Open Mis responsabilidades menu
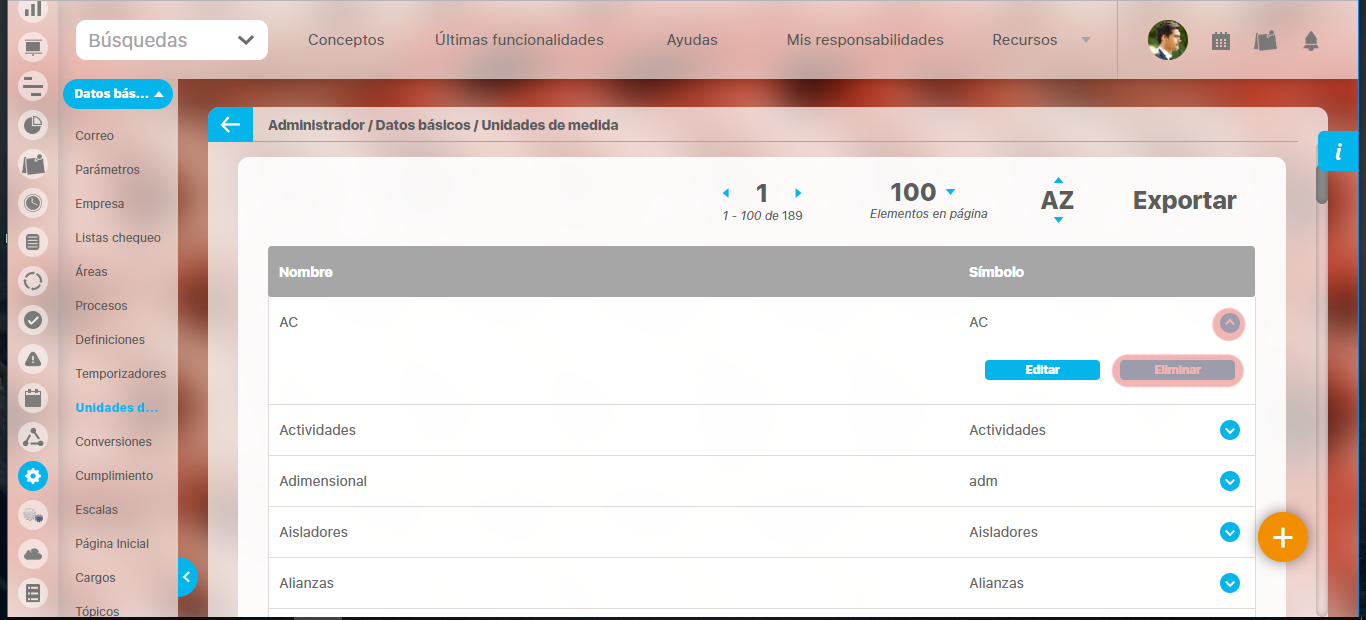Viewport: 1366px width, 620px height. pyautogui.click(x=864, y=40)
